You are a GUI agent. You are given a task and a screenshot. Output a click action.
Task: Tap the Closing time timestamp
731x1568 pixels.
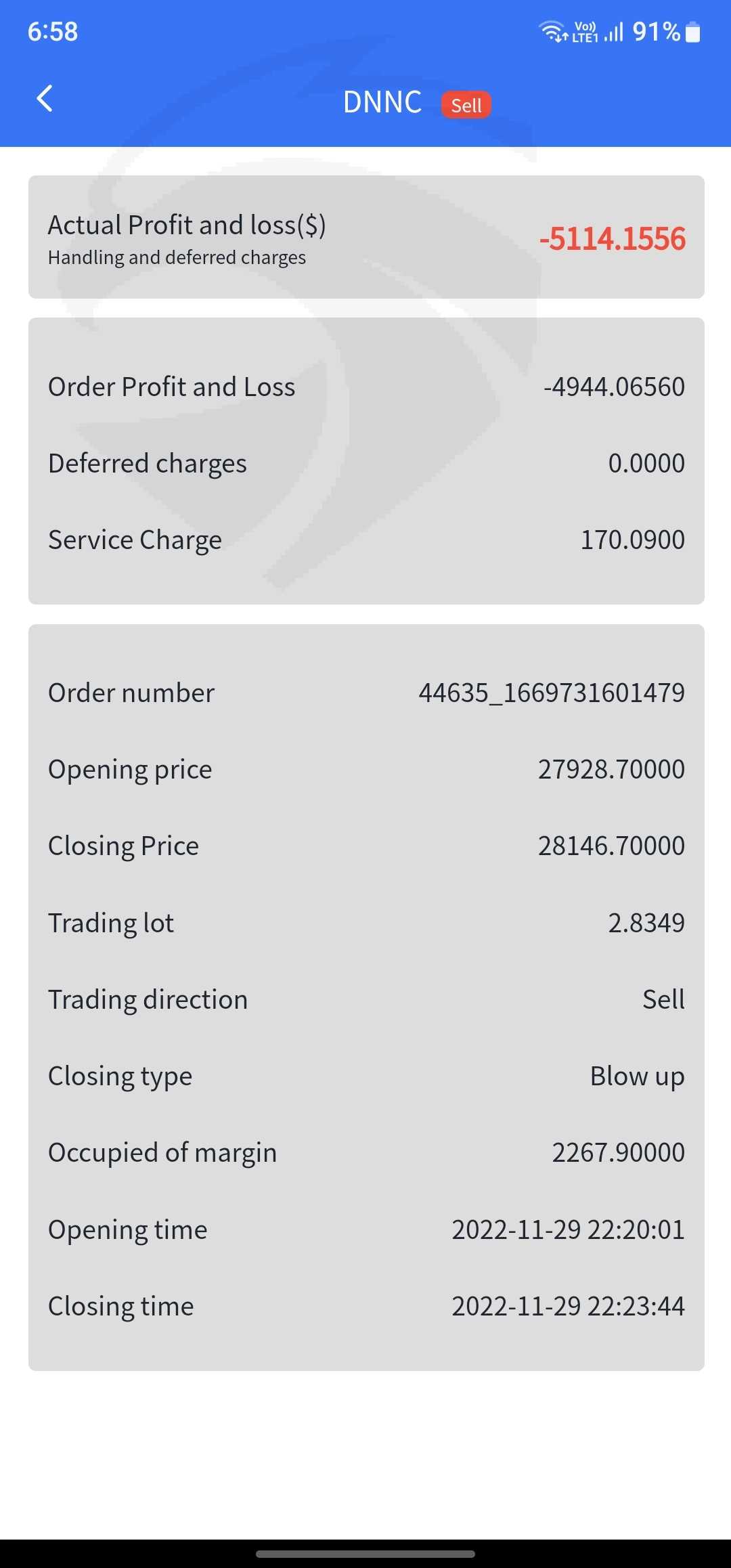(568, 1306)
